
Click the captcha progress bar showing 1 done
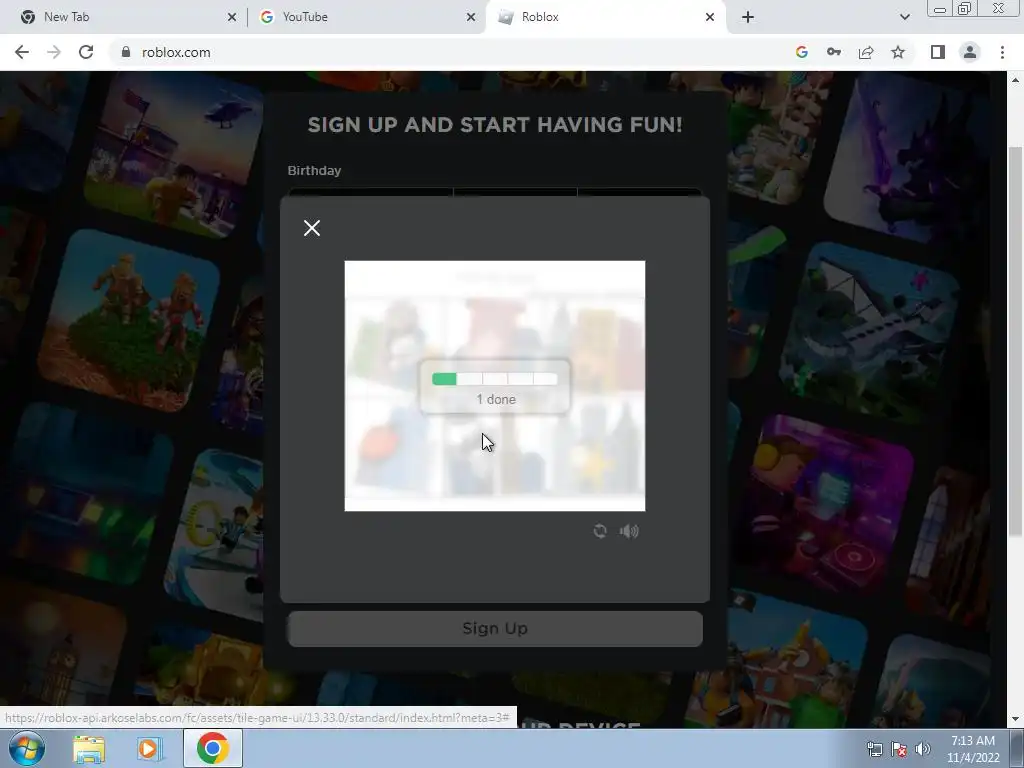494,379
